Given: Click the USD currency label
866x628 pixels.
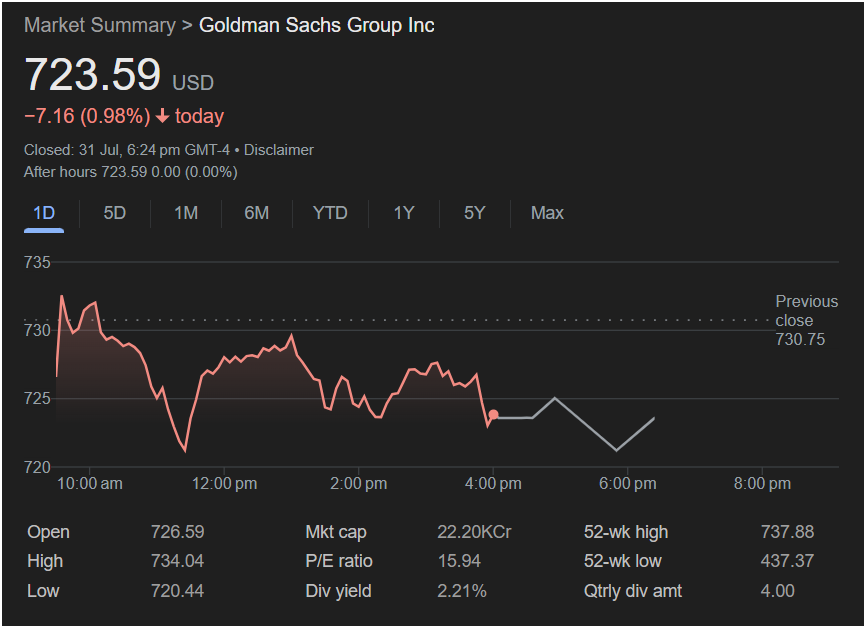Looking at the screenshot, I should pyautogui.click(x=193, y=83).
